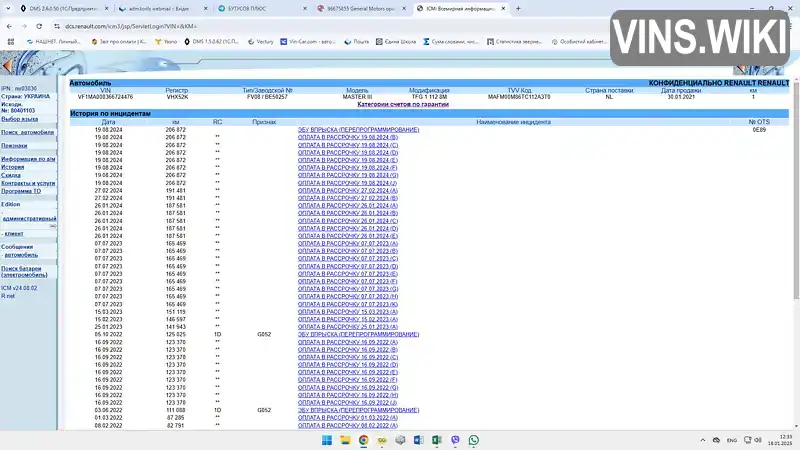Go back using the browser back arrow
Viewport: 800px width, 450px height.
[9, 26]
